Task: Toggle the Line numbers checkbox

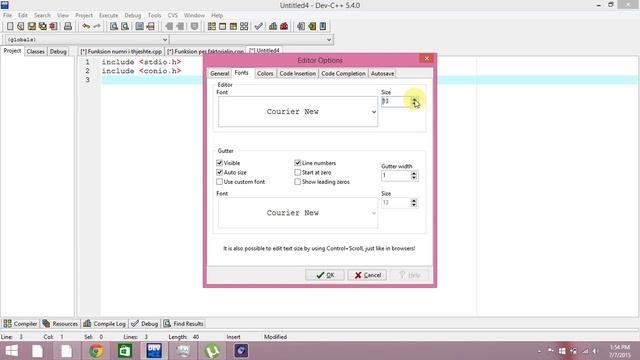Action: point(298,163)
